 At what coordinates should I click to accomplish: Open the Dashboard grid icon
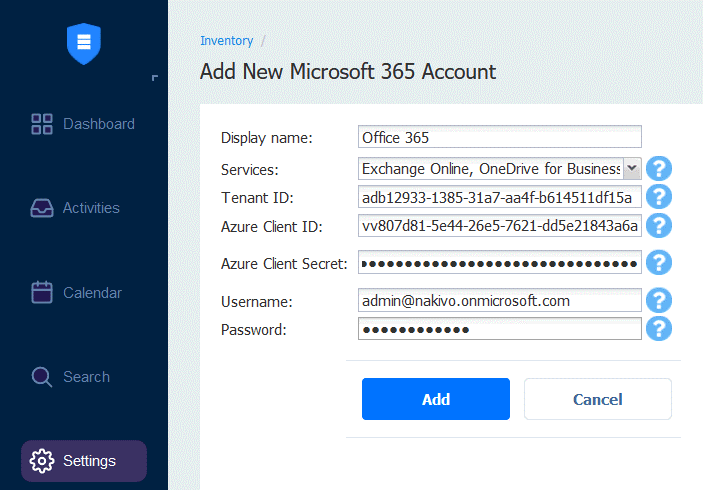(42, 124)
